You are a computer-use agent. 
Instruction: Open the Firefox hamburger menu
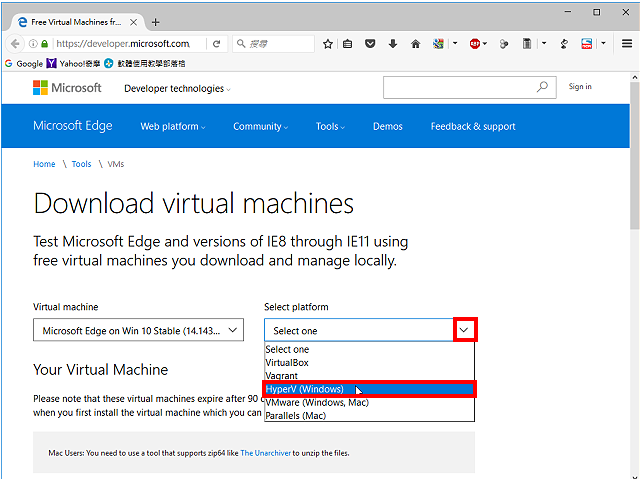627,43
